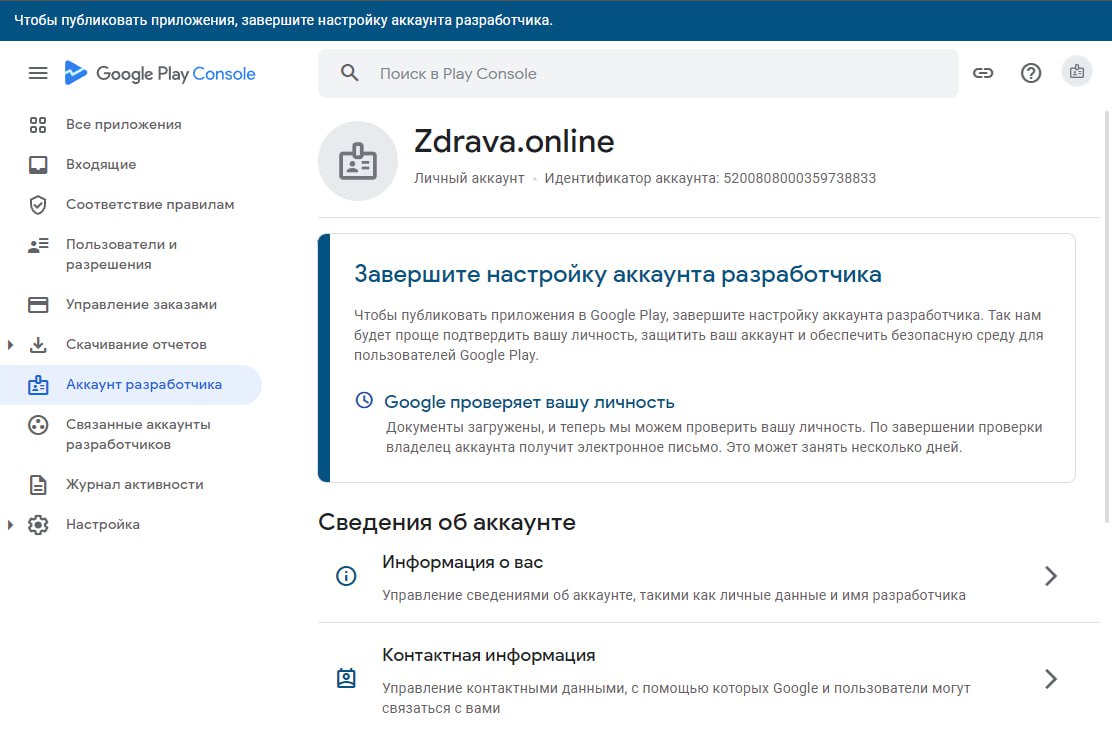
Task: Click the linked developer accounts icon
Action: [x=38, y=425]
